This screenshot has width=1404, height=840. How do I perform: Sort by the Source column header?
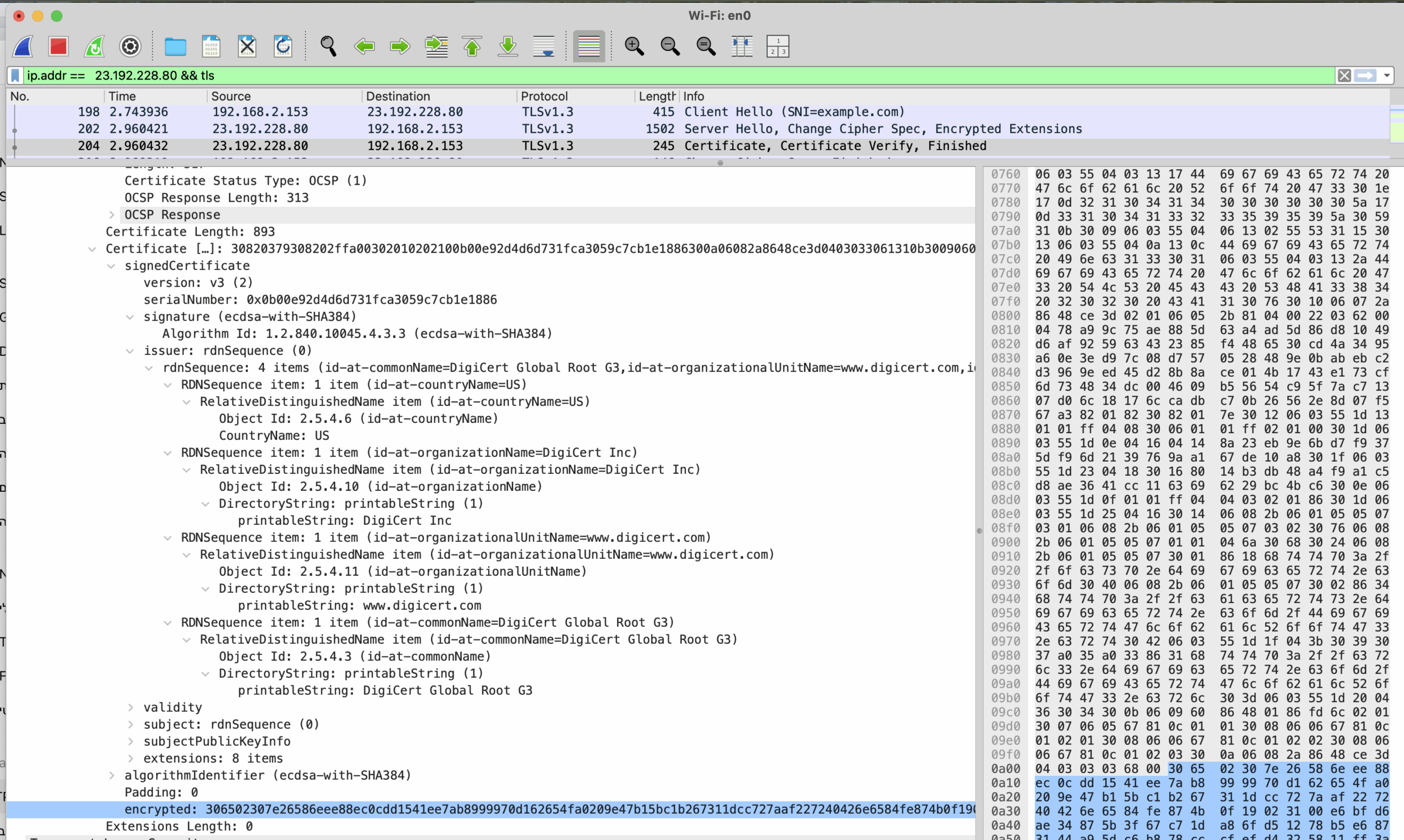pyautogui.click(x=285, y=96)
